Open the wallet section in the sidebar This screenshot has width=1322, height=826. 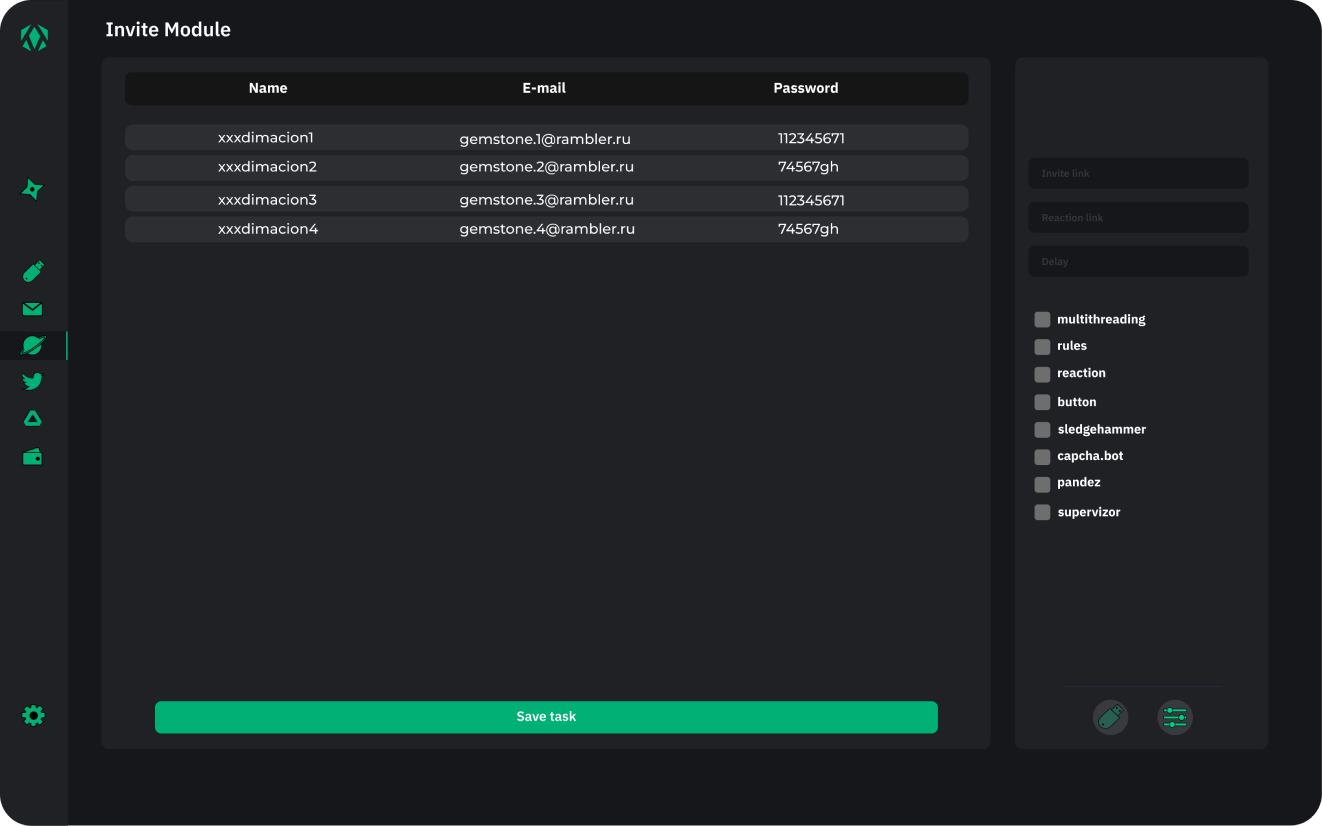pyautogui.click(x=32, y=457)
